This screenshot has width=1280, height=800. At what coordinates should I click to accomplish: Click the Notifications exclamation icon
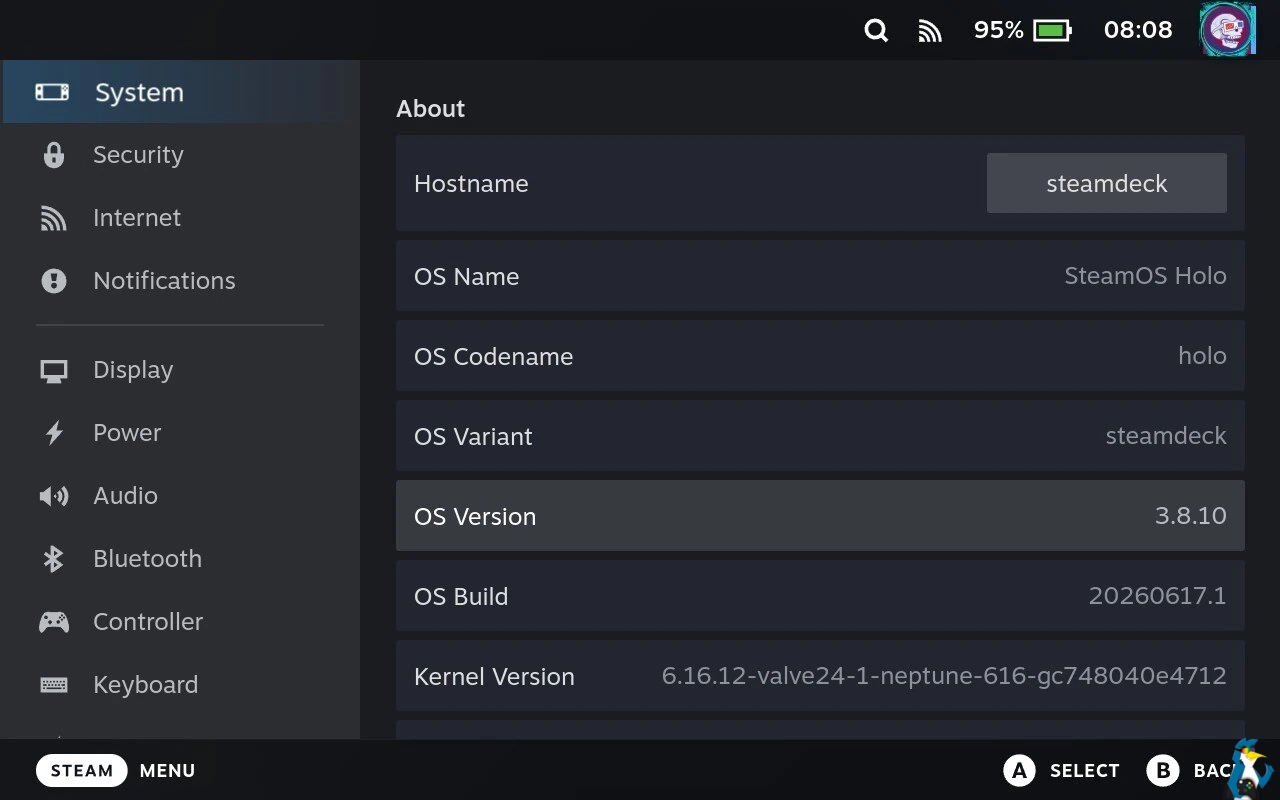pyautogui.click(x=54, y=281)
